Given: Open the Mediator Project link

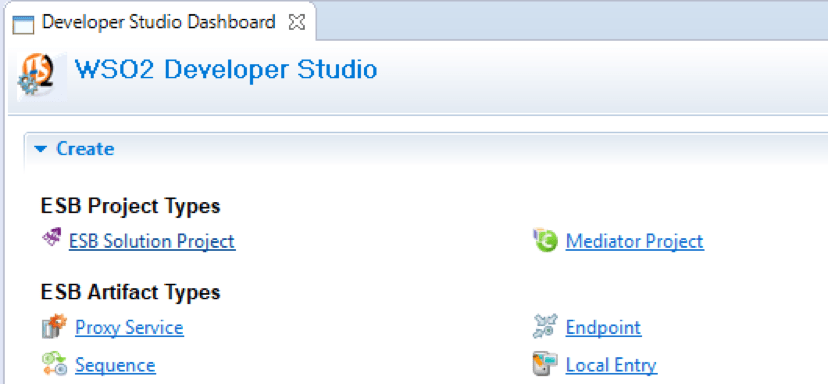Looking at the screenshot, I should (x=635, y=241).
